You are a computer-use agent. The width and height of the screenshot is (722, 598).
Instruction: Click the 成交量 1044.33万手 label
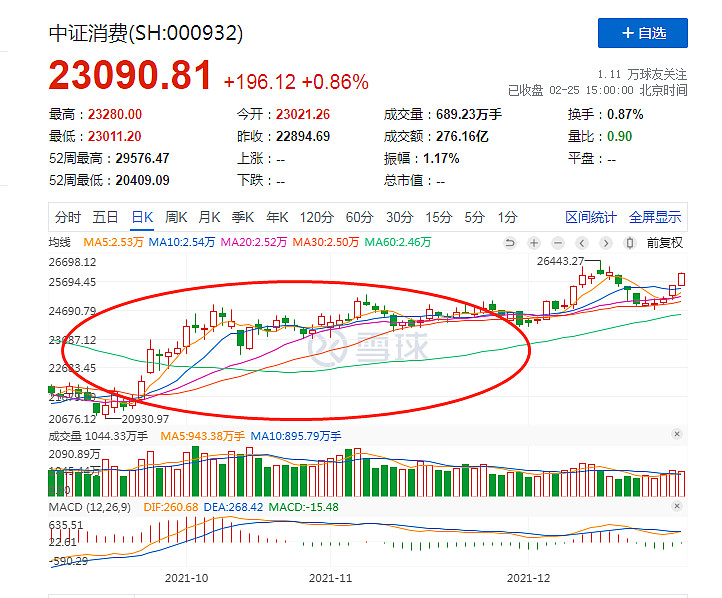tap(98, 436)
